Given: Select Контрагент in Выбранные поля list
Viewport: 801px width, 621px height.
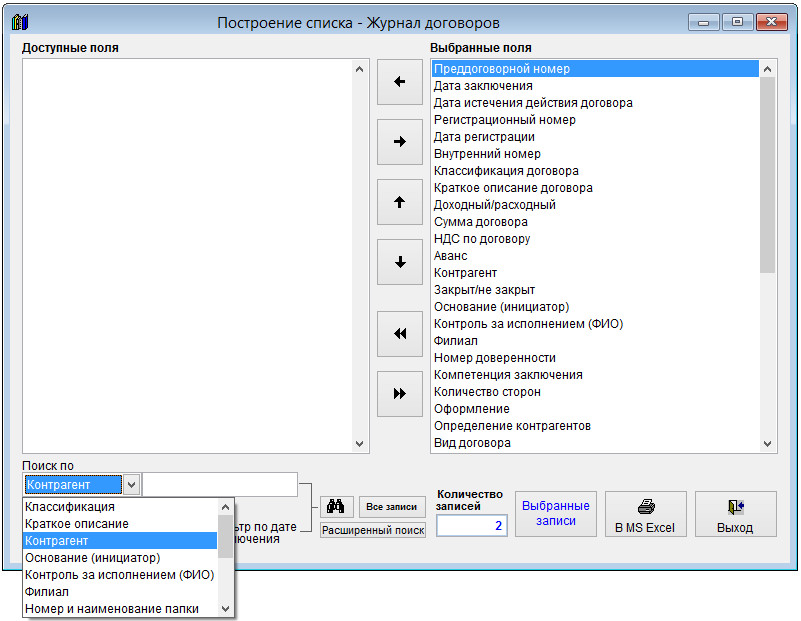Looking at the screenshot, I should click(595, 273).
